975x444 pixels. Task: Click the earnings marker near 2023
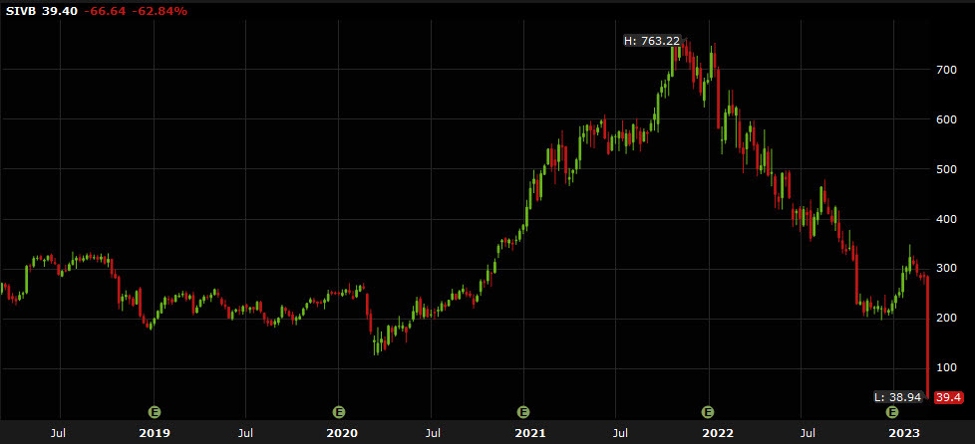click(892, 411)
